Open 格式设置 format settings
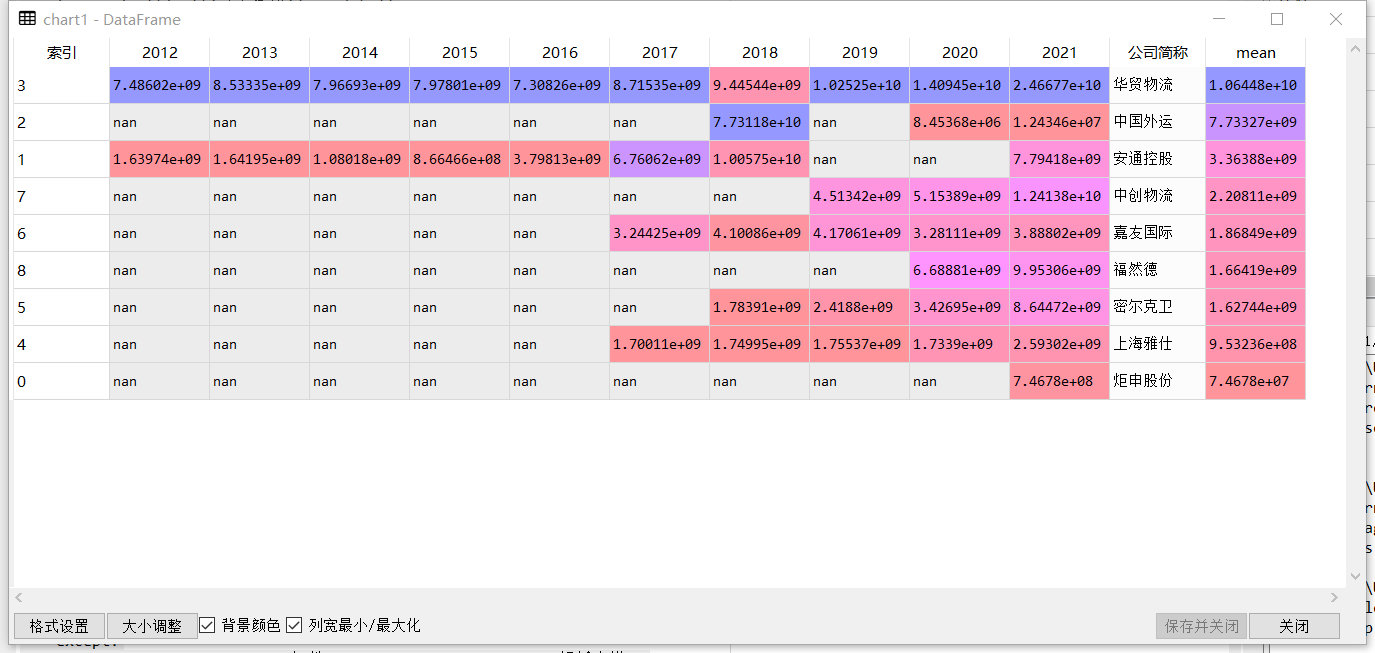Screen dimensions: 1375x653 pos(59,626)
